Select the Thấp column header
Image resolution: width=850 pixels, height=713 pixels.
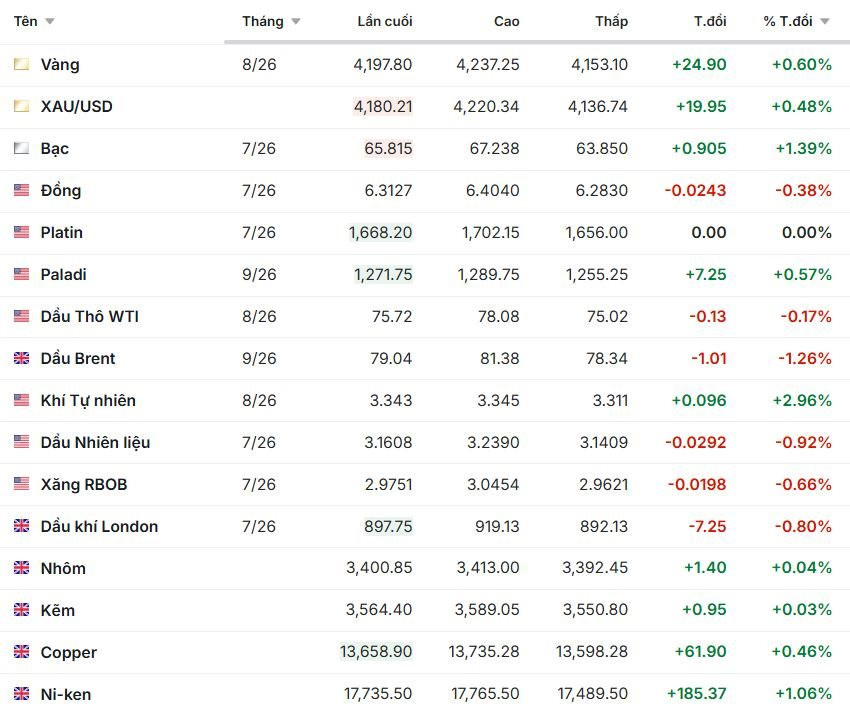611,22
